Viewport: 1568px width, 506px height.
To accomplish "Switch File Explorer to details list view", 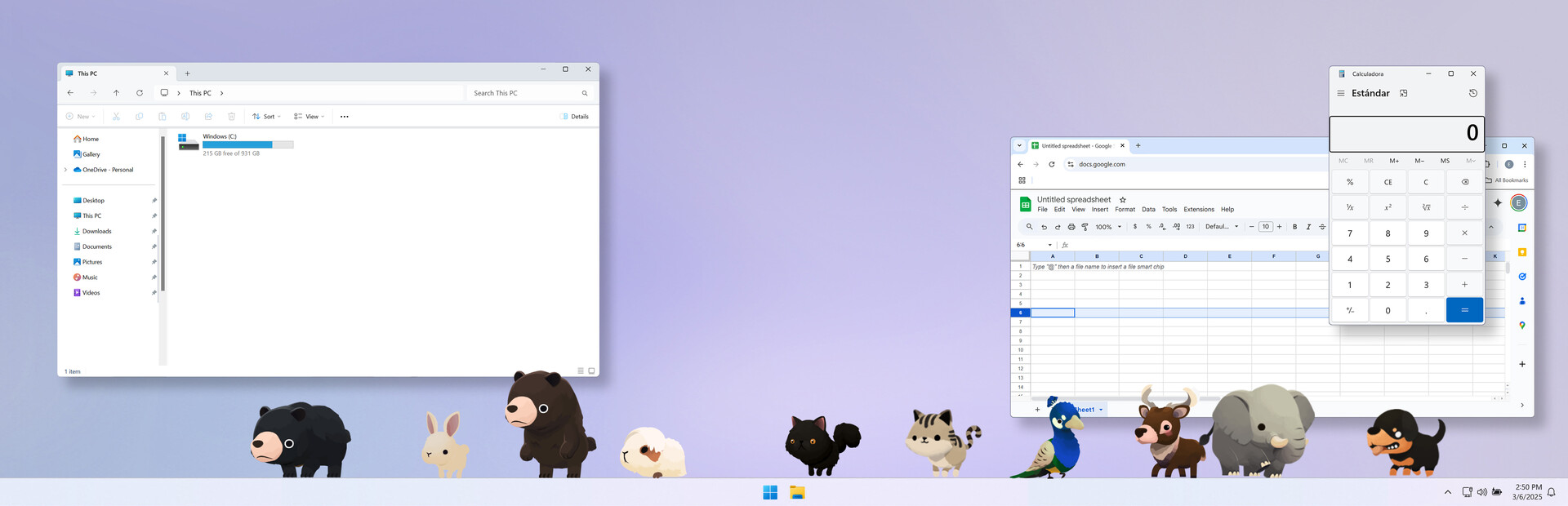I will pos(581,371).
